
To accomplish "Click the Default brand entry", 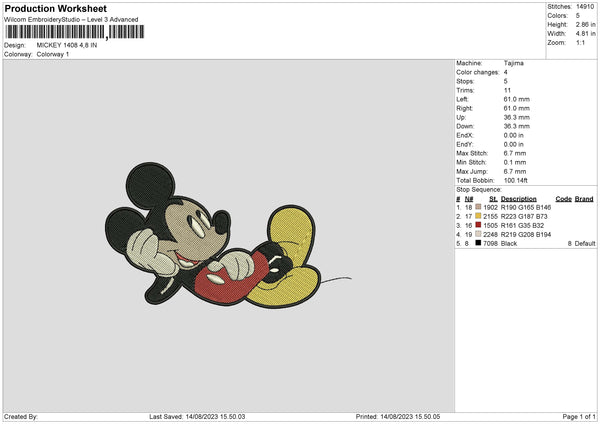I will 585,243.
